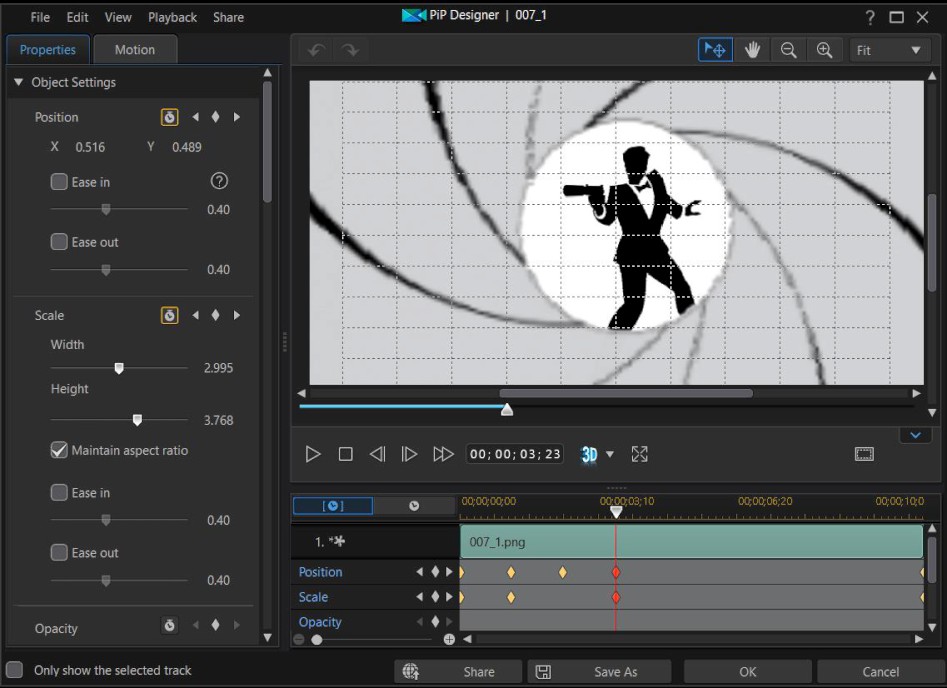Go to next Scale keyframe in Properties panel
The width and height of the screenshot is (947, 688).
click(237, 315)
